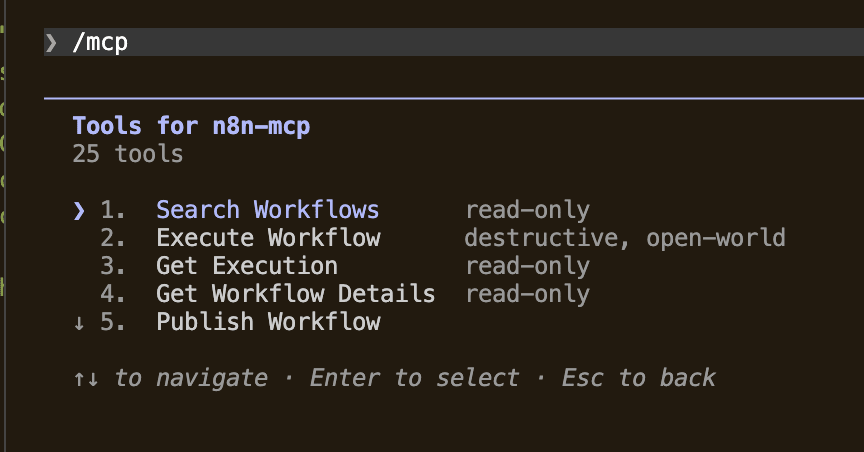Click the number 2 list index

(x=112, y=238)
